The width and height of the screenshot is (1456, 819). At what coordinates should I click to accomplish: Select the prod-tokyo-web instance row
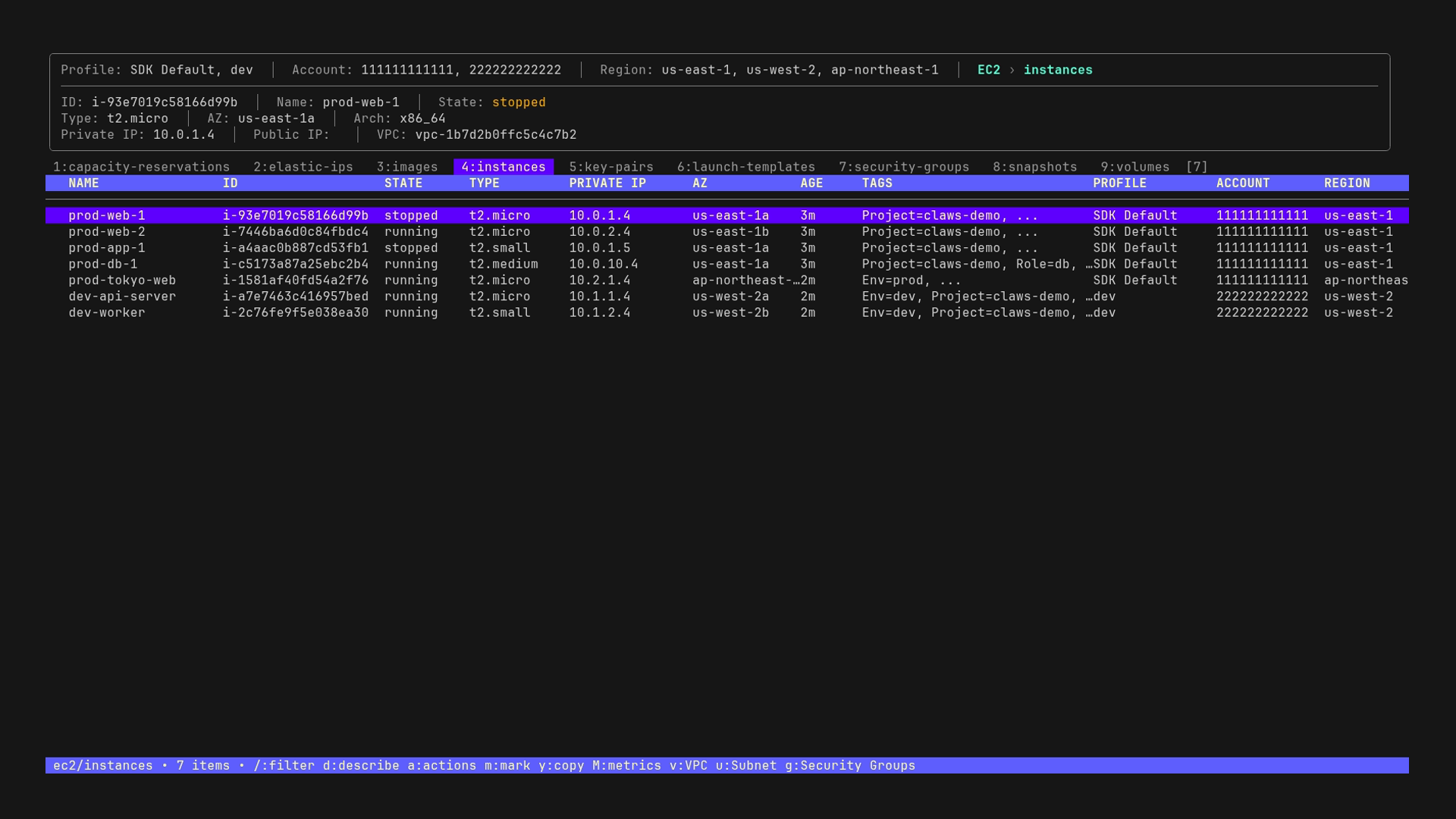[x=122, y=281]
